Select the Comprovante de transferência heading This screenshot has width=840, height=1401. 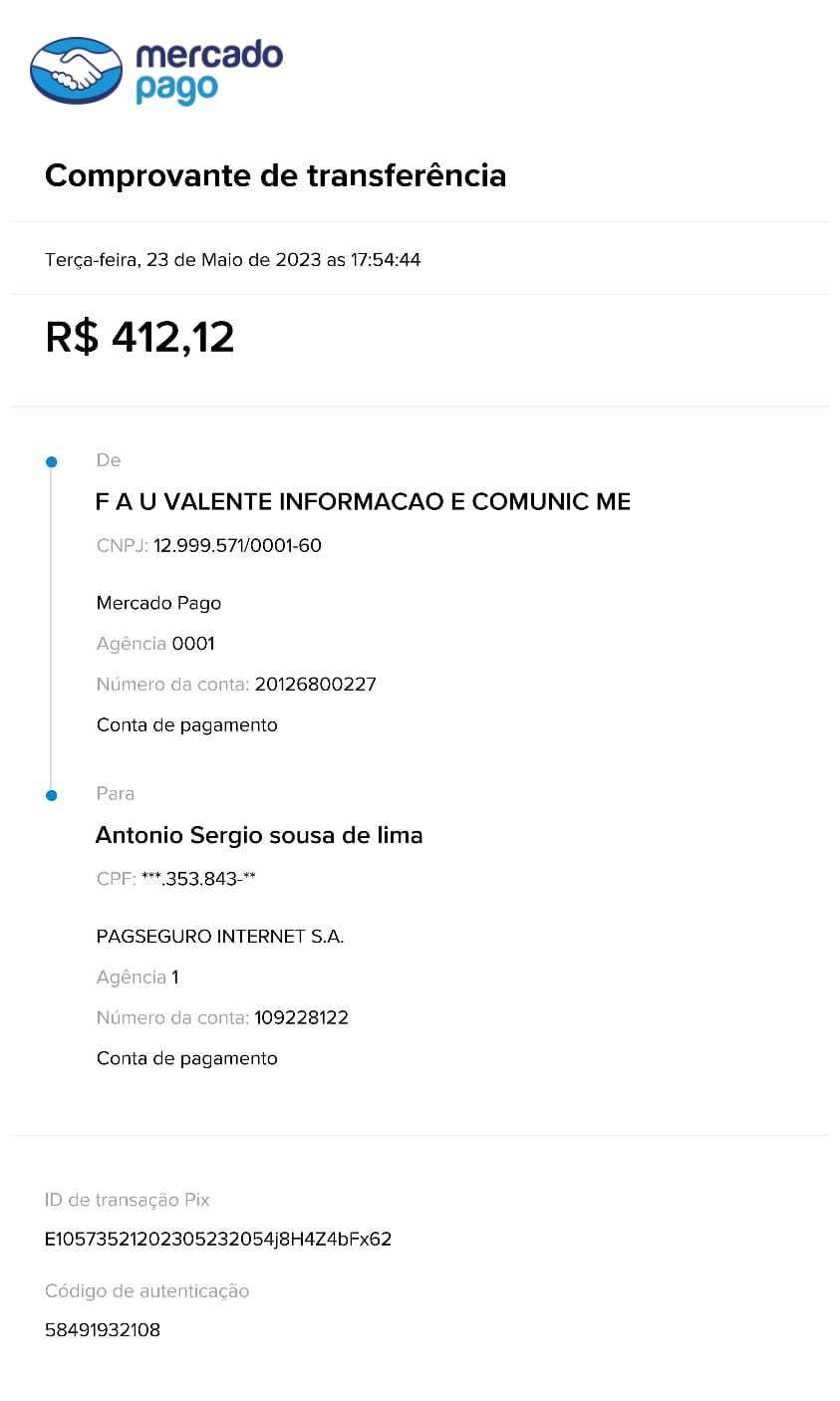click(x=276, y=175)
